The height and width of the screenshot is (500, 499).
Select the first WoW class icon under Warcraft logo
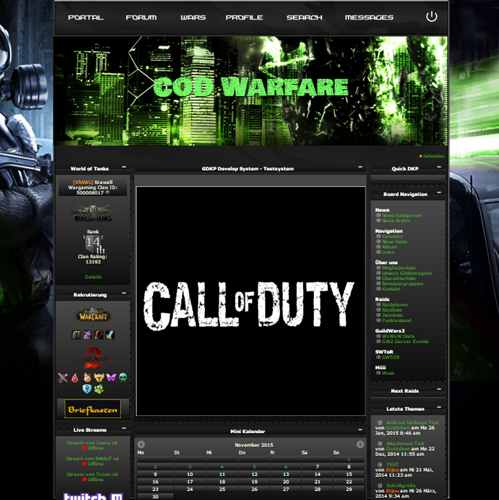pos(76,335)
